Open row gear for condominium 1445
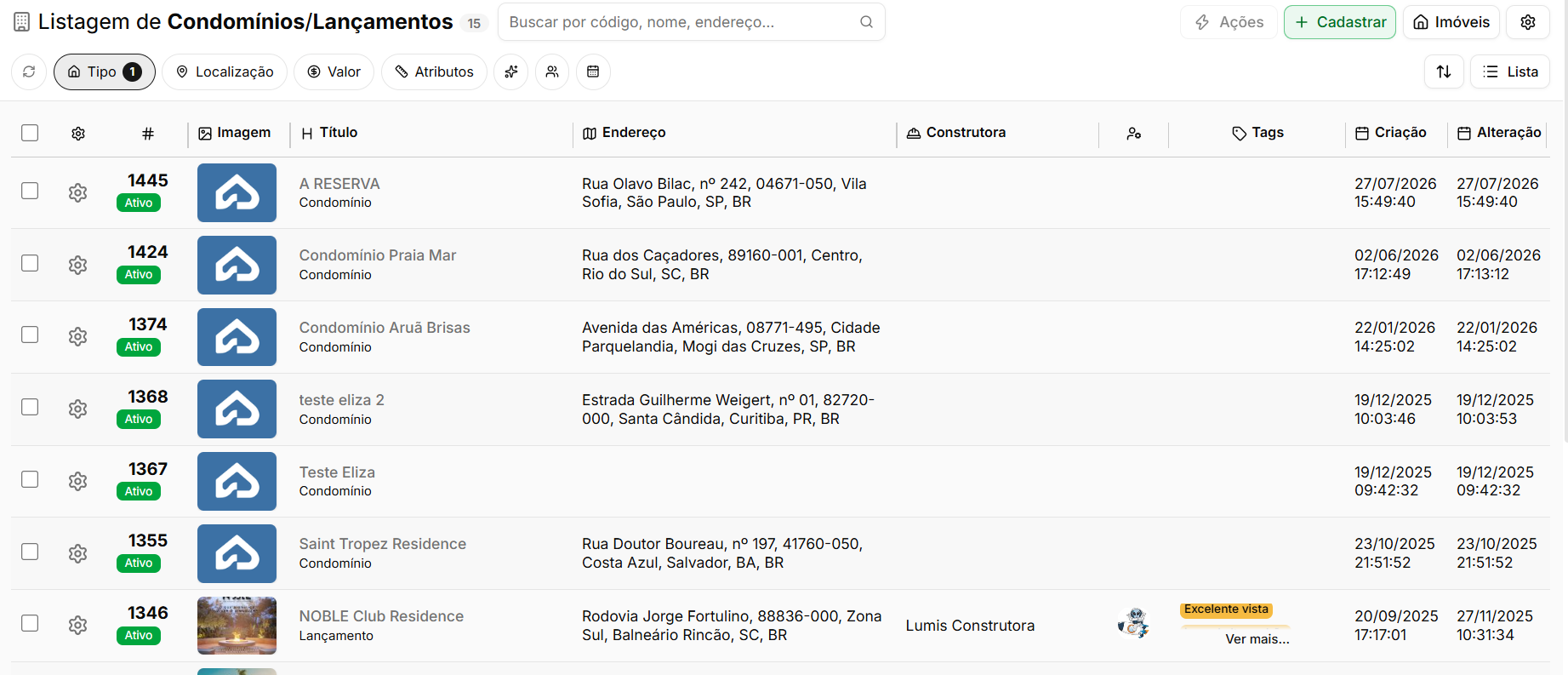 pos(78,192)
